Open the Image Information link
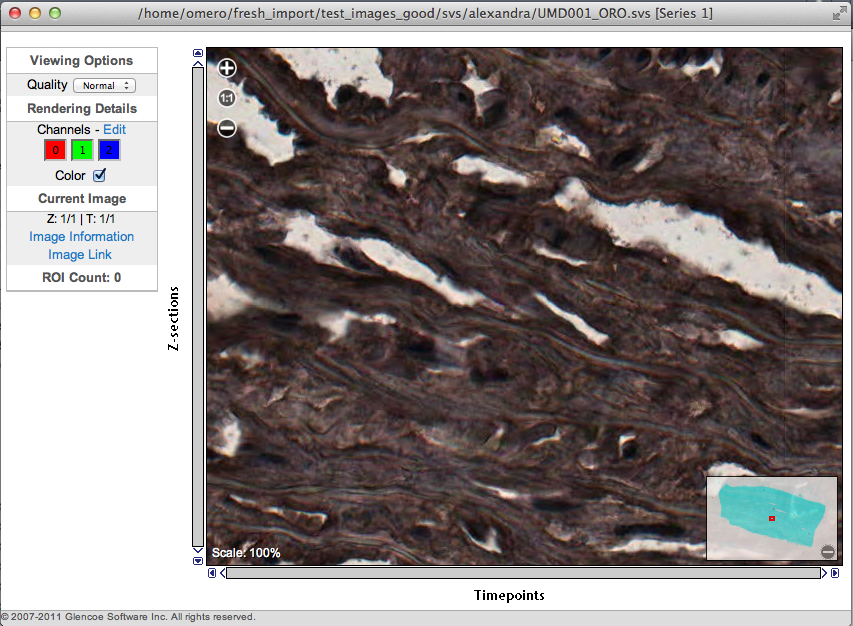Image resolution: width=853 pixels, height=626 pixels. 82,237
